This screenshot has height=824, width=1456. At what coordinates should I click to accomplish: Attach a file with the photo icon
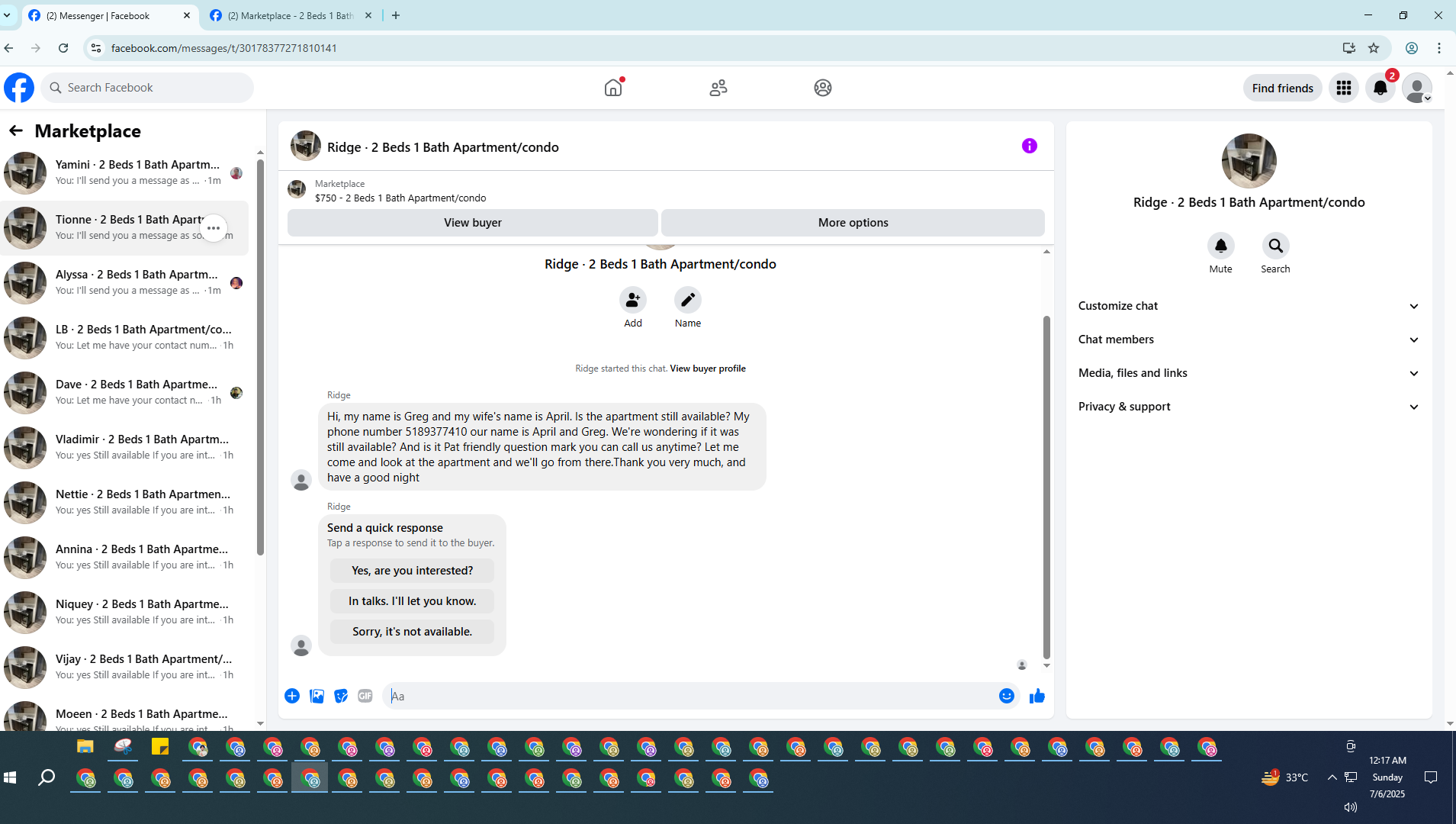[317, 696]
